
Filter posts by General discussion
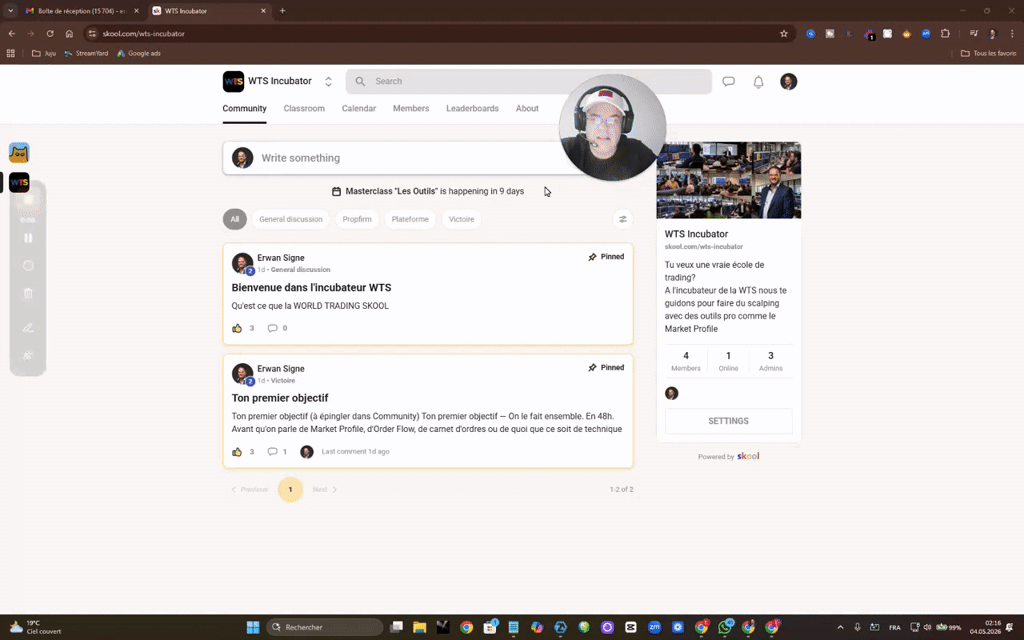[x=291, y=219]
